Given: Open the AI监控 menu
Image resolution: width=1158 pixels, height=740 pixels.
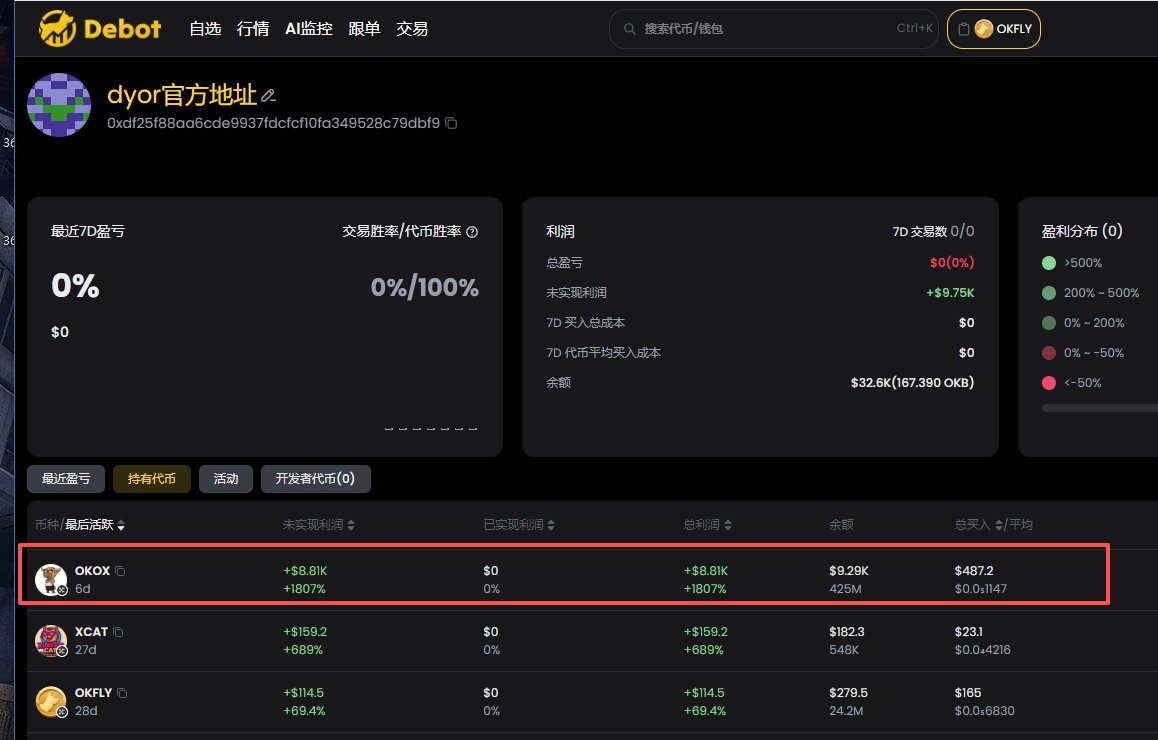Looking at the screenshot, I should [309, 29].
